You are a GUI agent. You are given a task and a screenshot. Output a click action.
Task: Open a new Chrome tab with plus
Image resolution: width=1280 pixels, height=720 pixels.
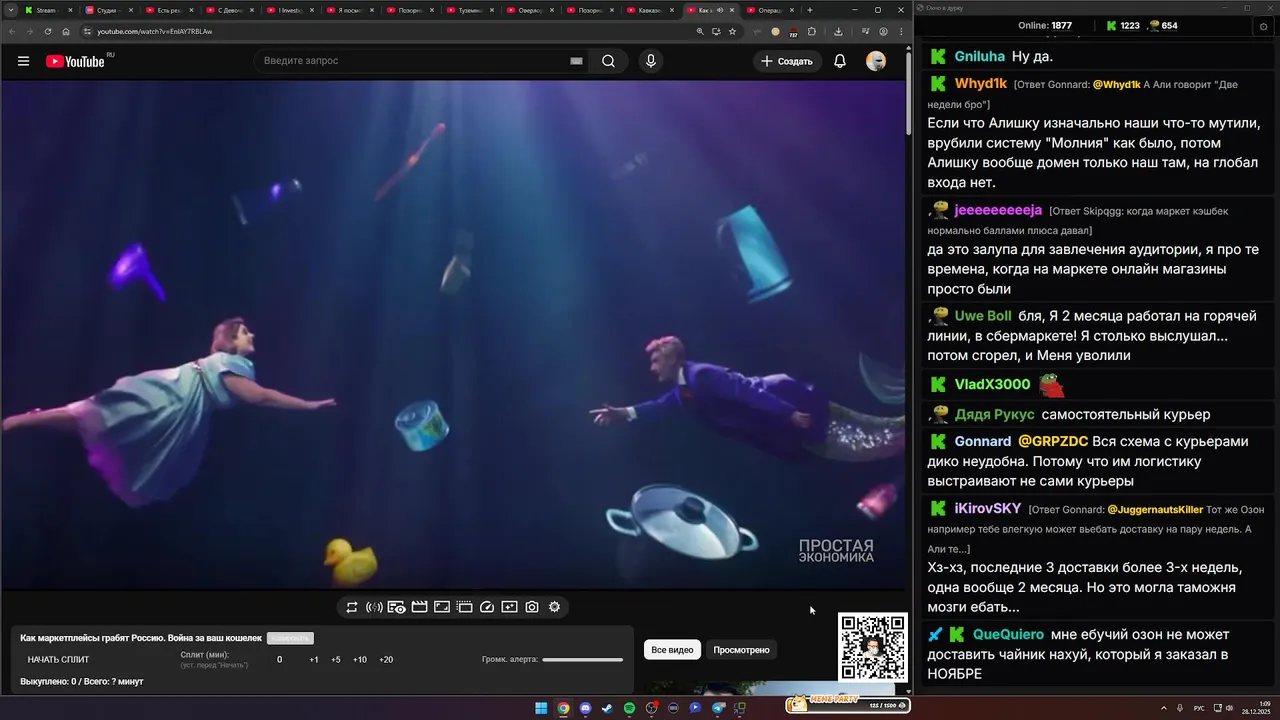(x=810, y=10)
